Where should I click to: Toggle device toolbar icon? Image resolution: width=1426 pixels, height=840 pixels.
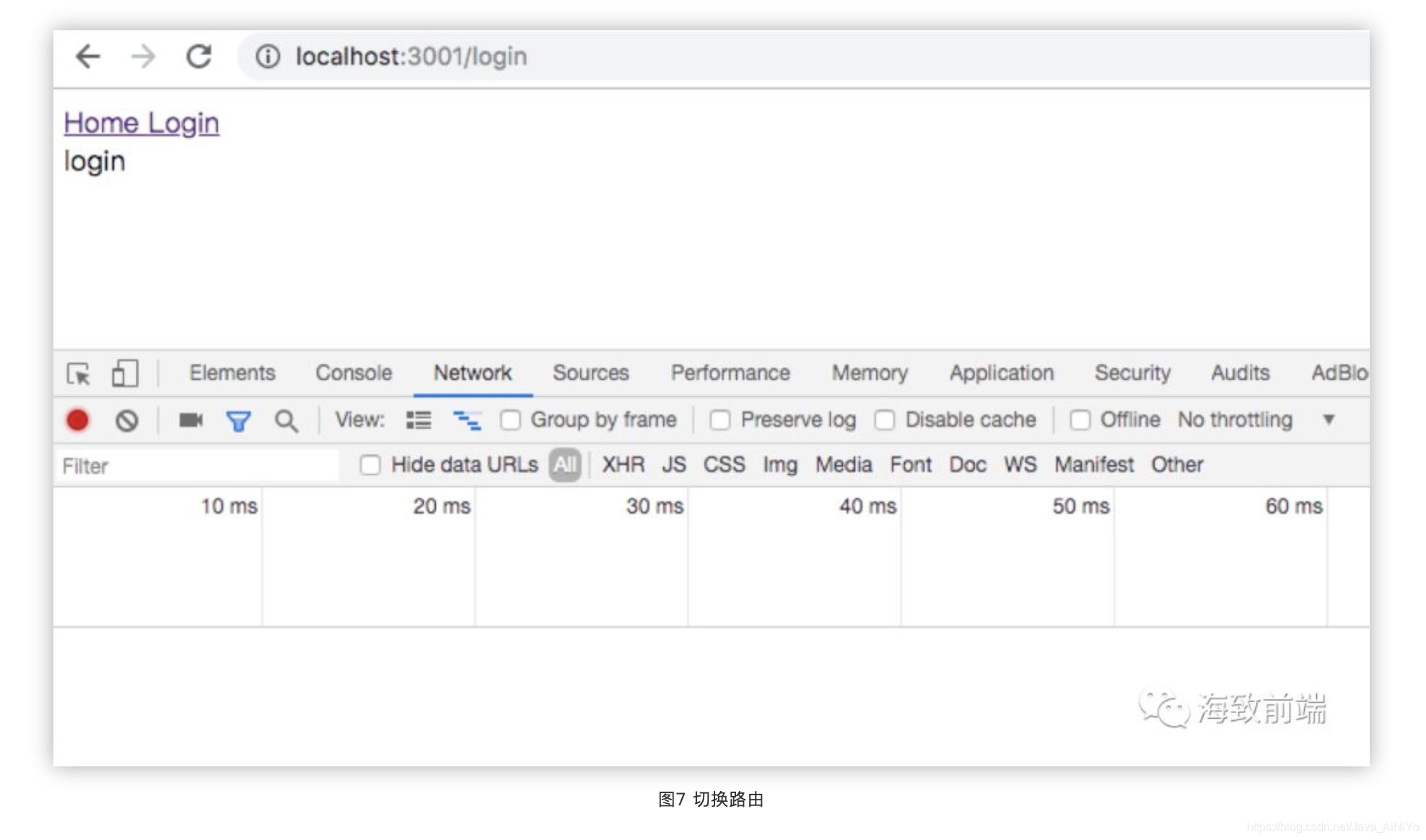[x=124, y=374]
